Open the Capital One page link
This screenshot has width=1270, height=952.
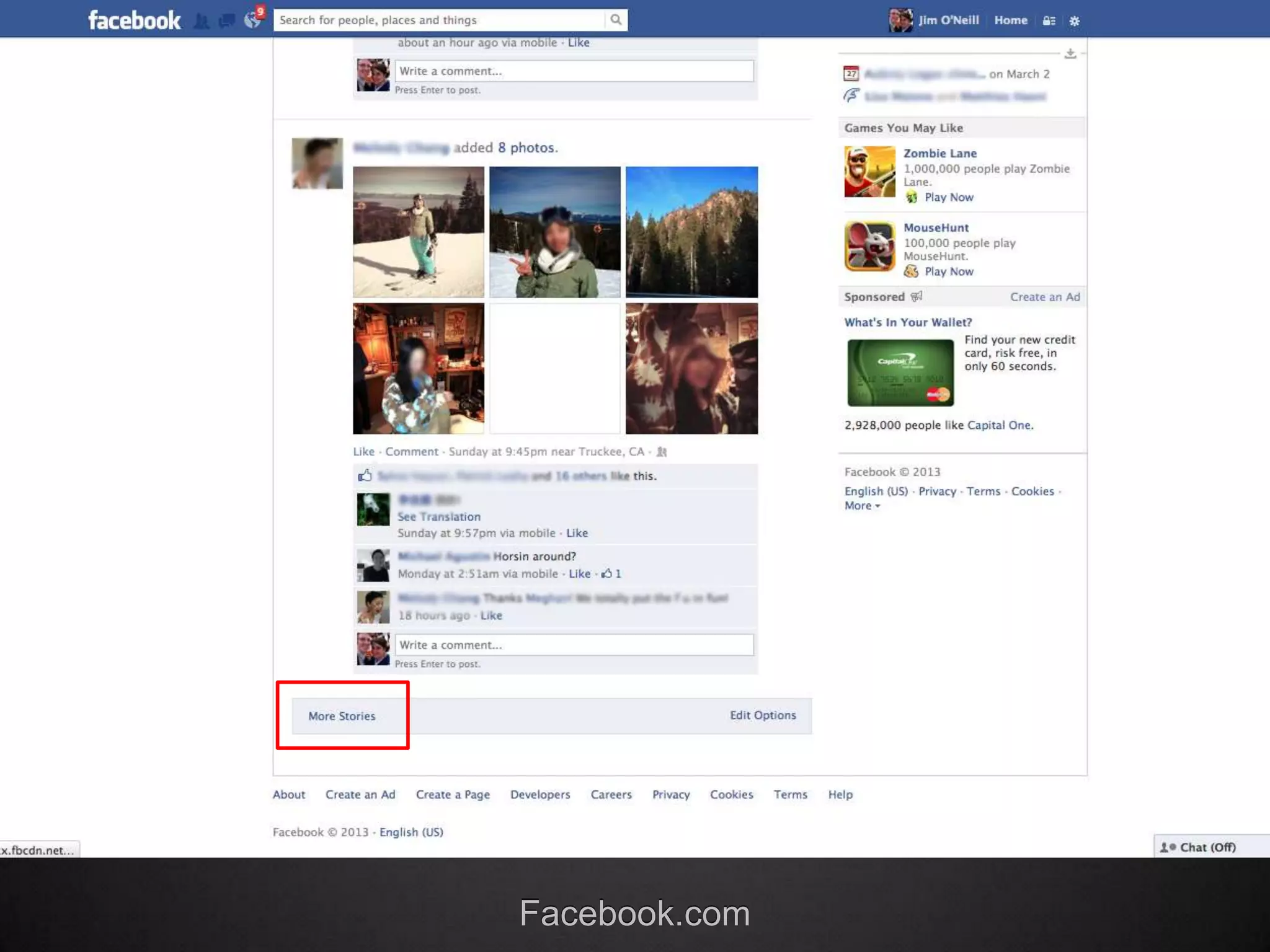[998, 425]
